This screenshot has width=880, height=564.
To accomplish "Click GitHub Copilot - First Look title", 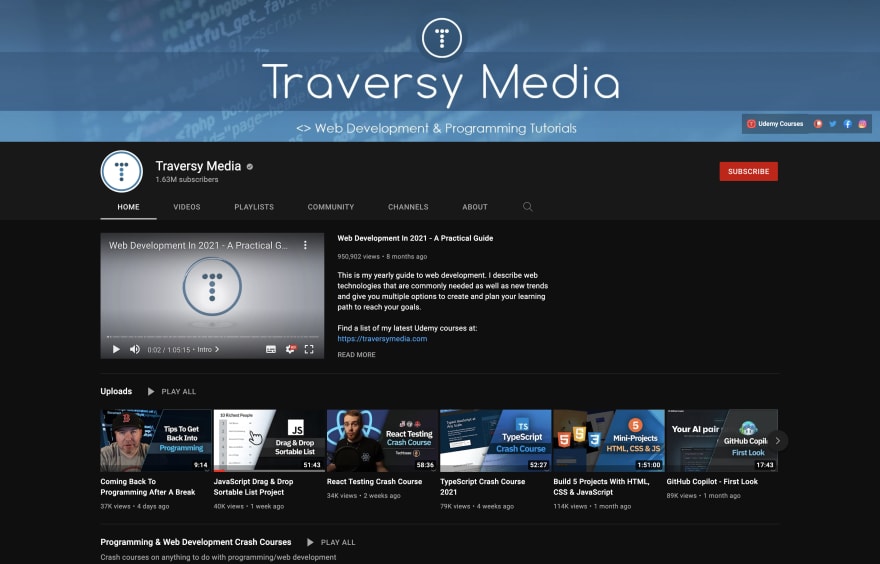I will click(x=712, y=482).
